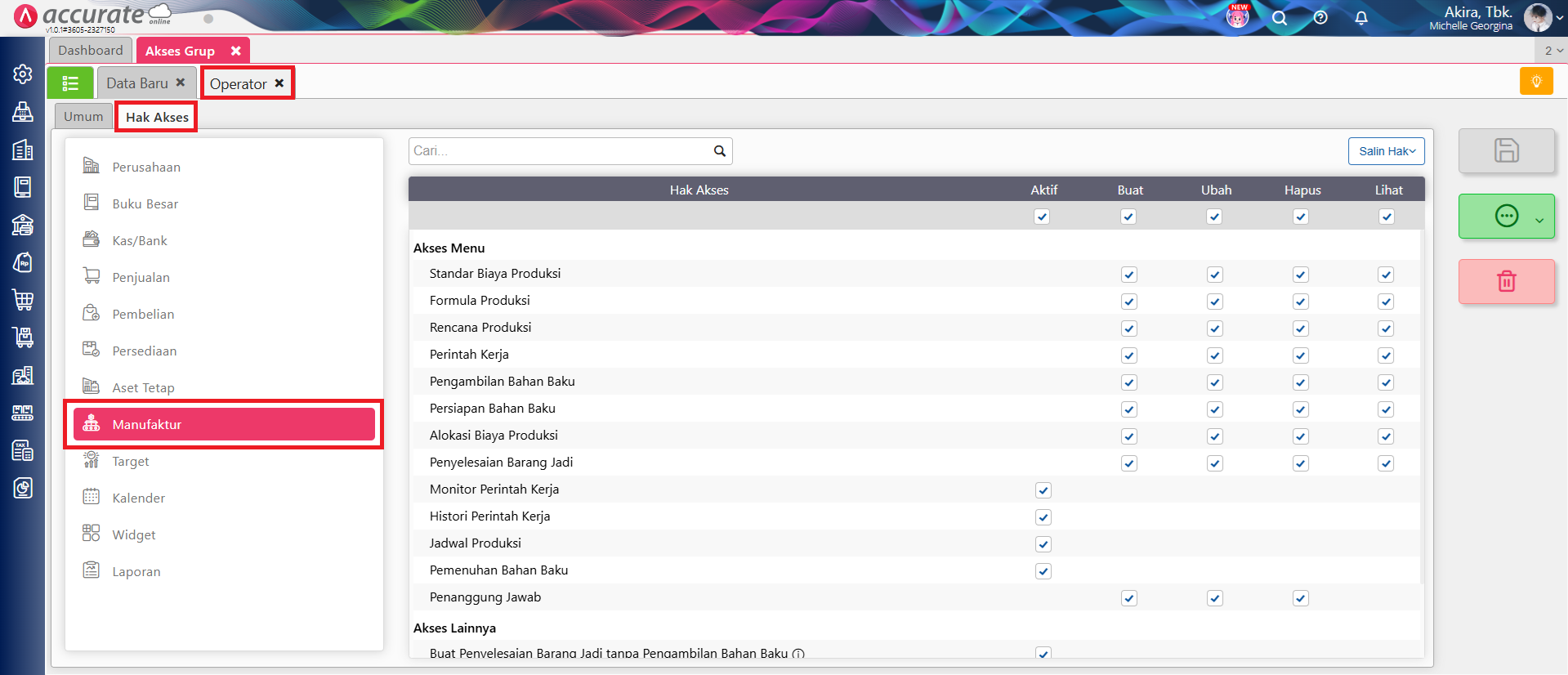This screenshot has width=1568, height=675.
Task: Select Laporan in the category list
Action: 136,572
